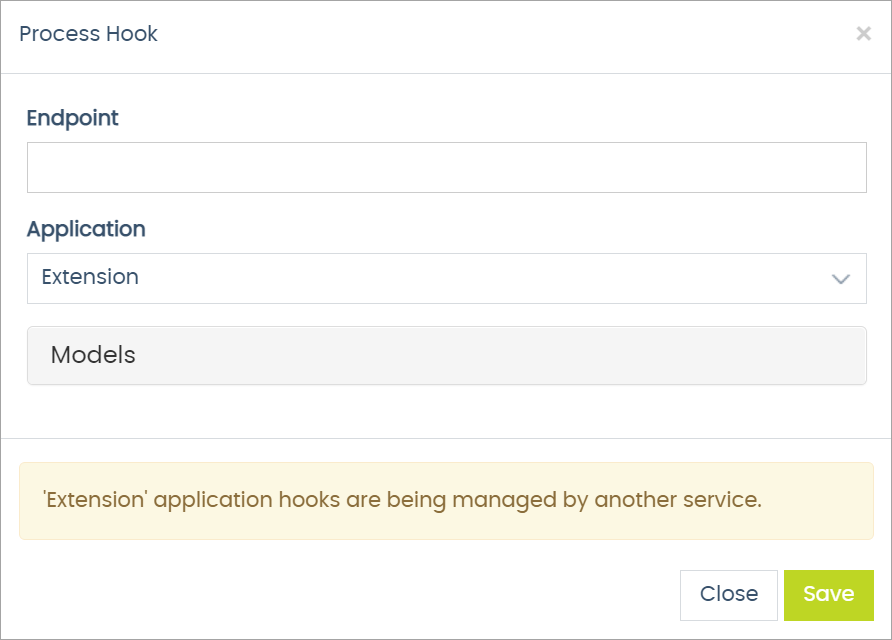
Task: Click the Endpoint text input field
Action: point(446,167)
